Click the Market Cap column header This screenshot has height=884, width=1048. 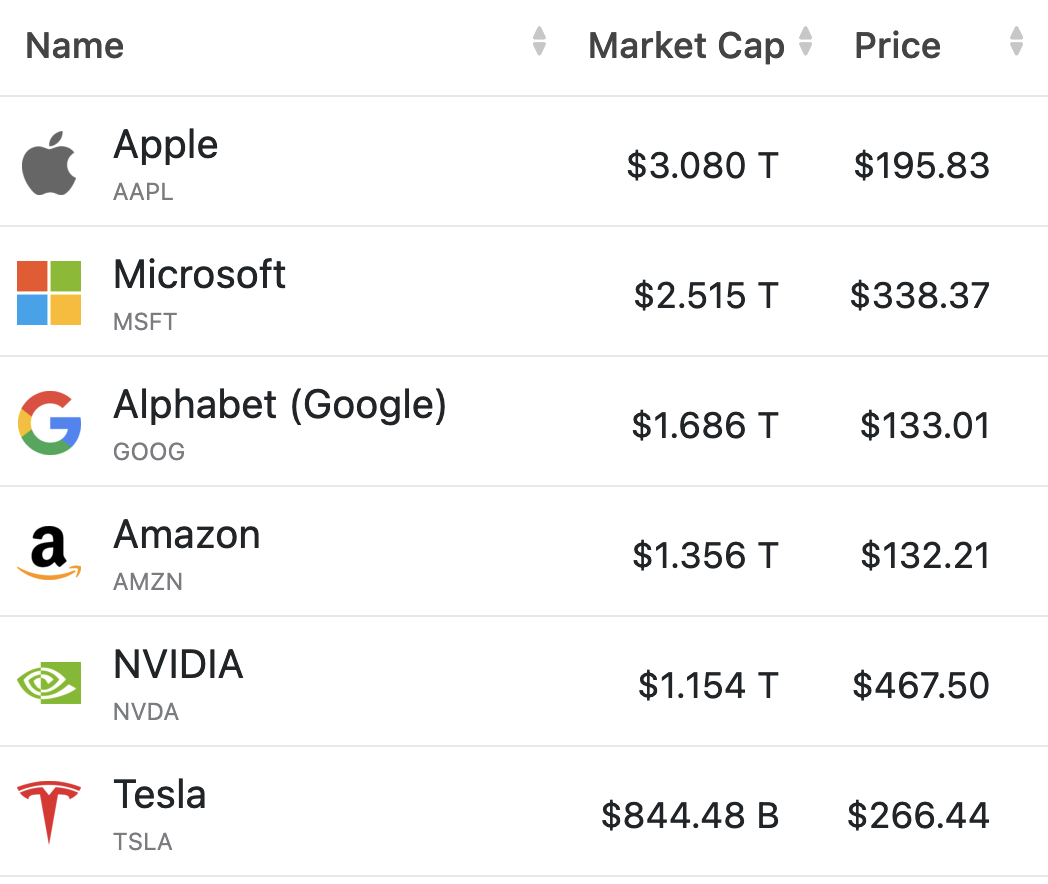(686, 46)
